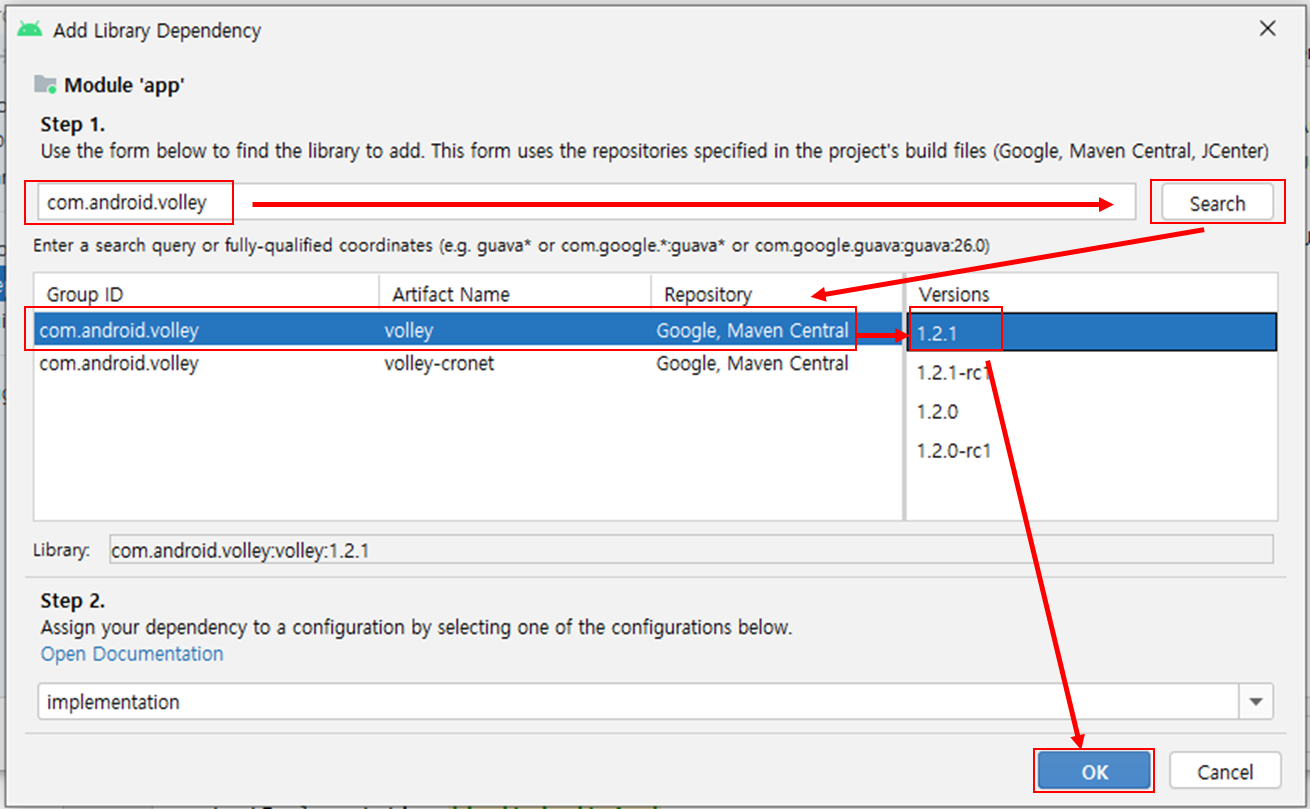Click the OK button
The width and height of the screenshot is (1310, 809).
pyautogui.click(x=1094, y=772)
